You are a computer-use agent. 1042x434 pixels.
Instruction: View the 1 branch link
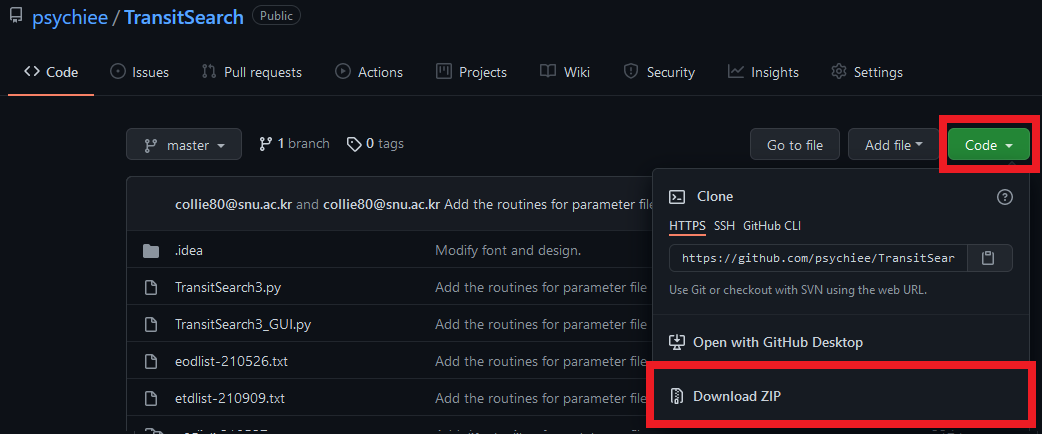pos(294,143)
